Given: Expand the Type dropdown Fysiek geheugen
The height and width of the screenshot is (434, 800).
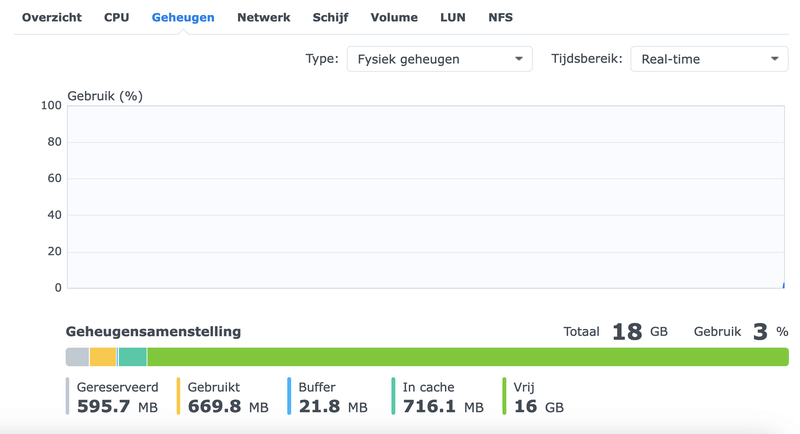Looking at the screenshot, I should tap(439, 59).
